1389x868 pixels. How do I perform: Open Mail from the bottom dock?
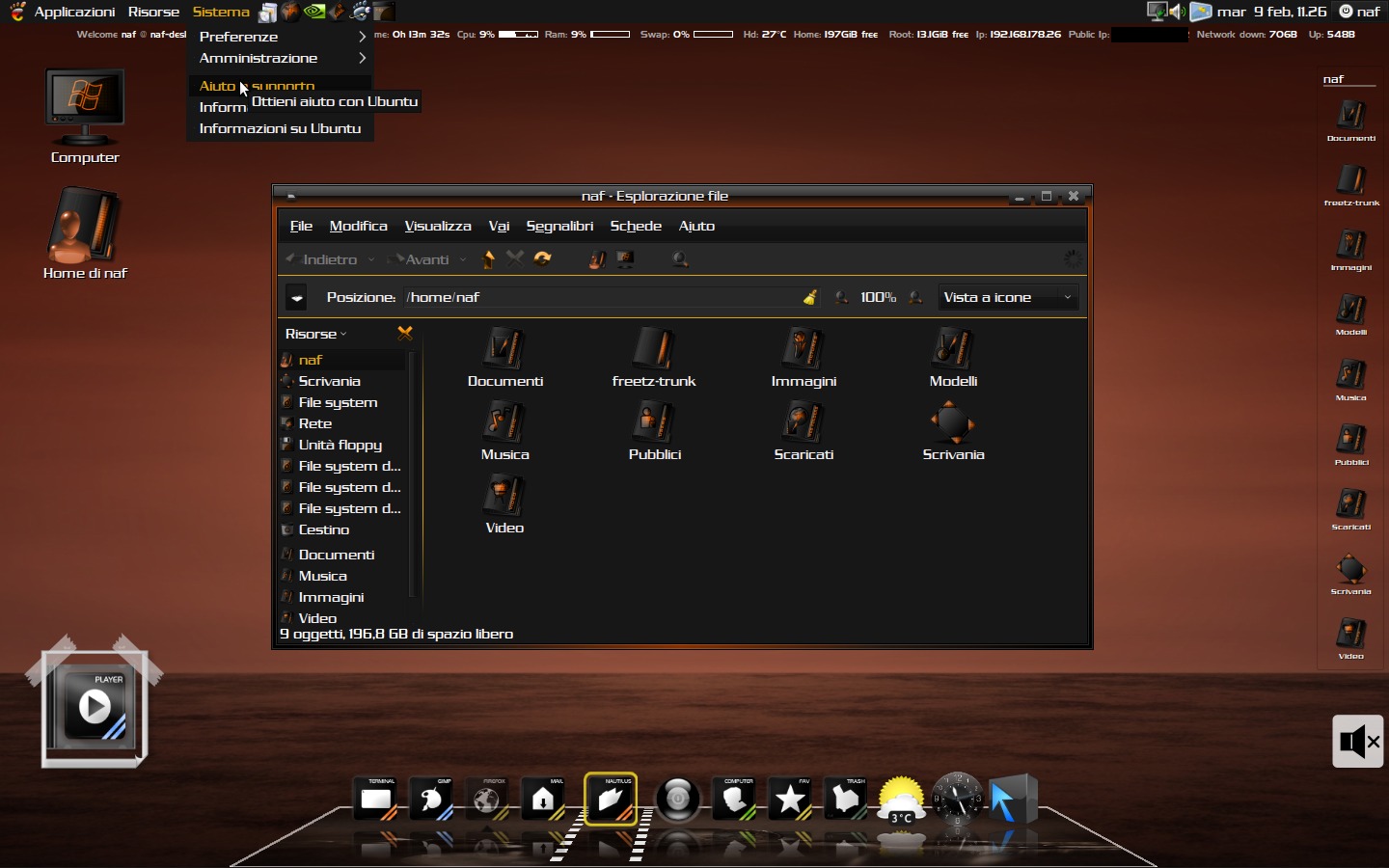click(543, 799)
